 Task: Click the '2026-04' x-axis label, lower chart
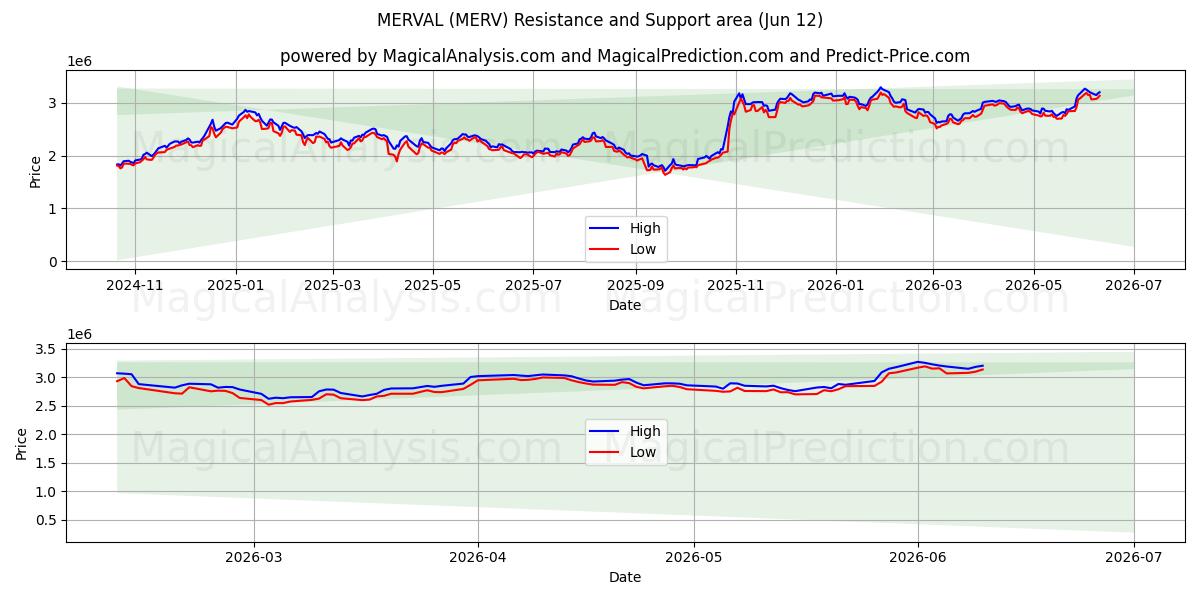tap(478, 557)
